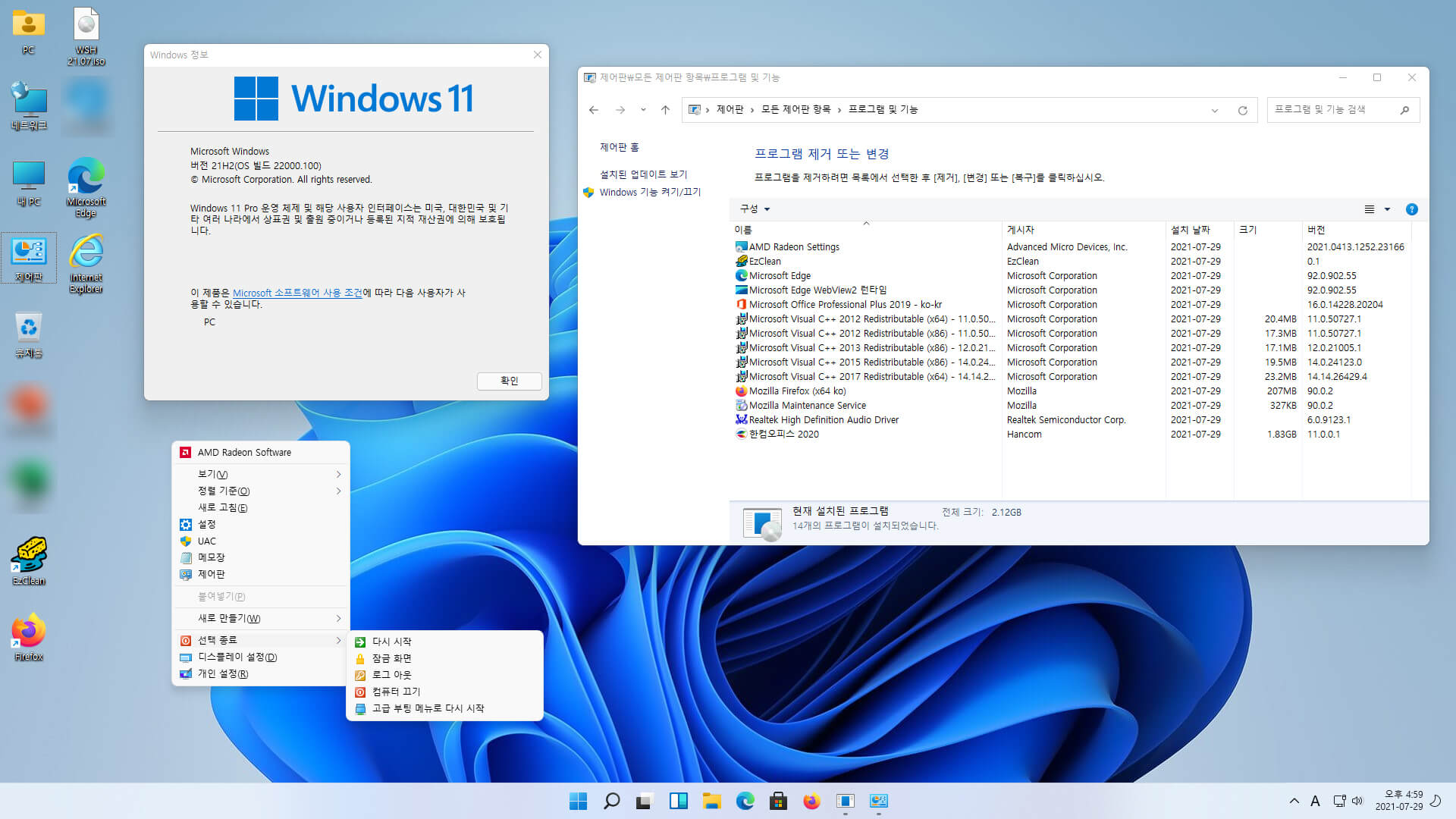The width and height of the screenshot is (1456, 819).
Task: Choose 다시 시작 in shutdown submenu
Action: [445, 642]
